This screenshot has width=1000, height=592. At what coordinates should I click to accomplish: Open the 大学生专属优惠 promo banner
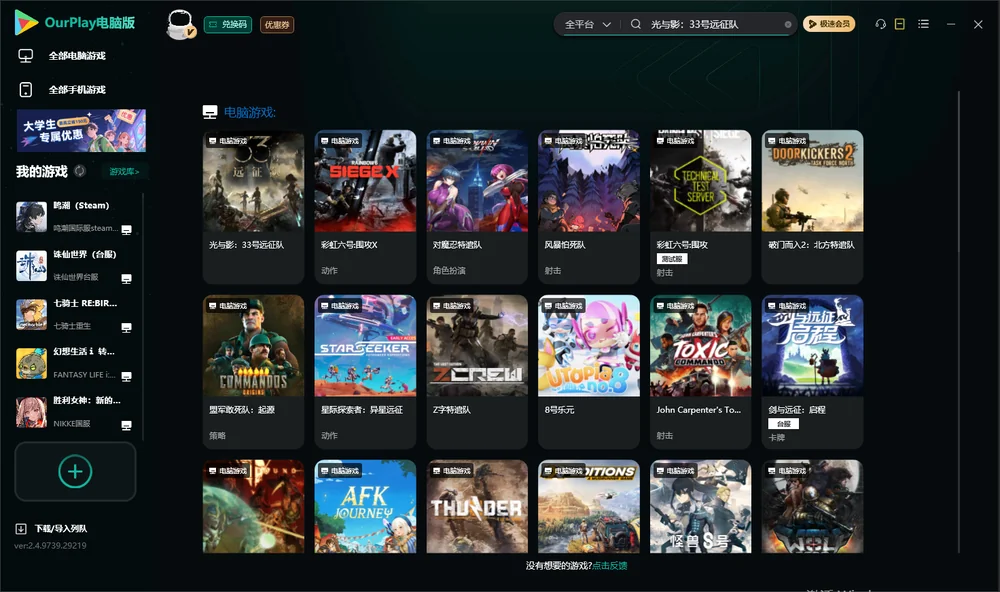82,131
